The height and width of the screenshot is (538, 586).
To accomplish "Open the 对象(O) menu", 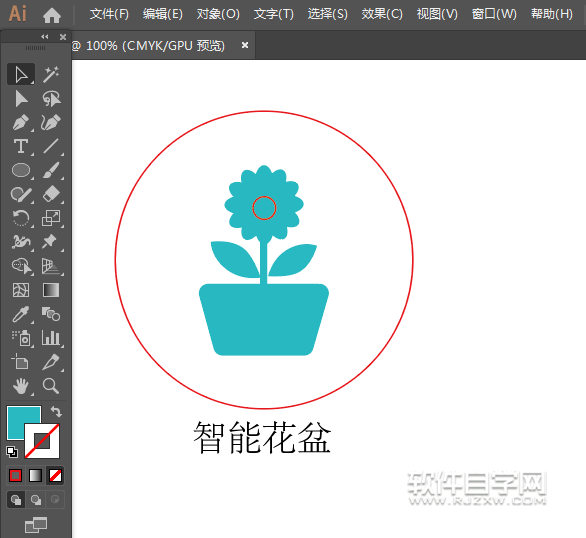I will coord(218,14).
